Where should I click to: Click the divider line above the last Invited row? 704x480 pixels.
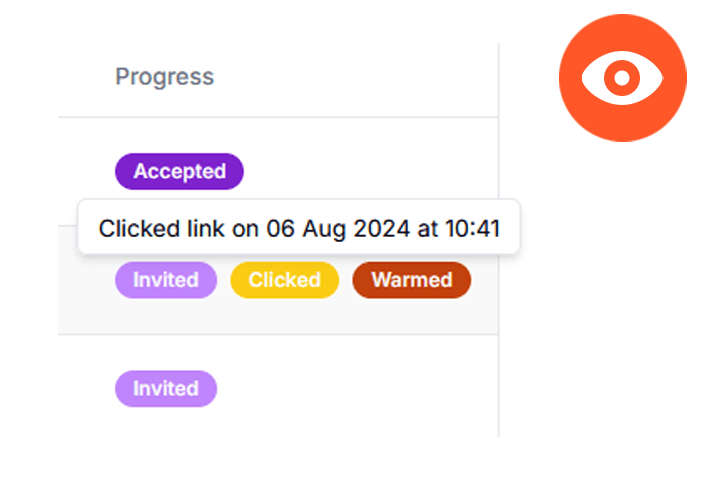point(278,335)
